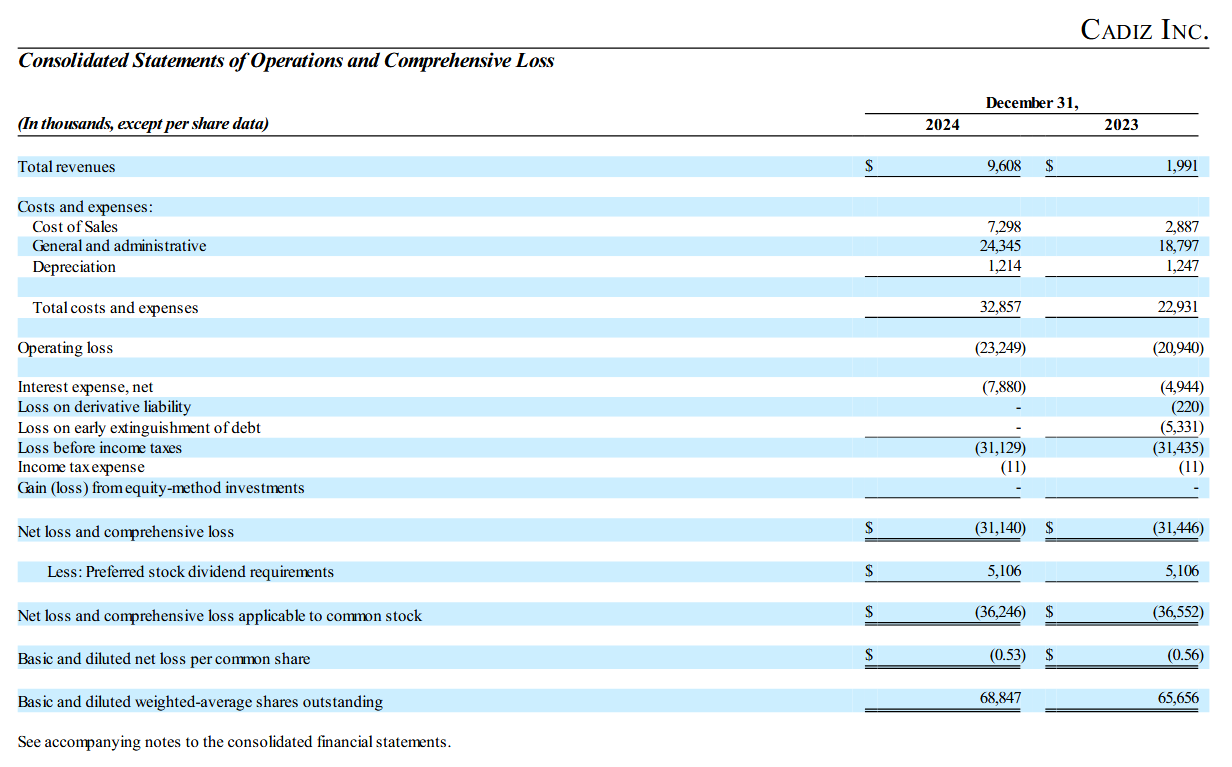Select depreciation value 1,214
1232x767 pixels.
pyautogui.click(x=1004, y=267)
